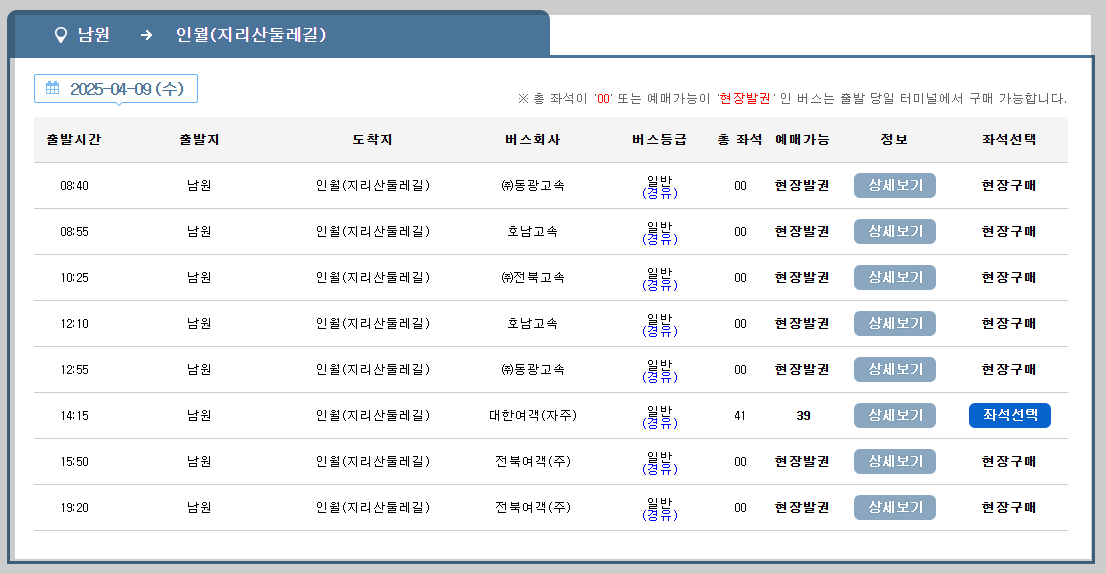Screen dimensions: 1106x574
Task: Click the 12:10 departure time
Action: coord(74,323)
